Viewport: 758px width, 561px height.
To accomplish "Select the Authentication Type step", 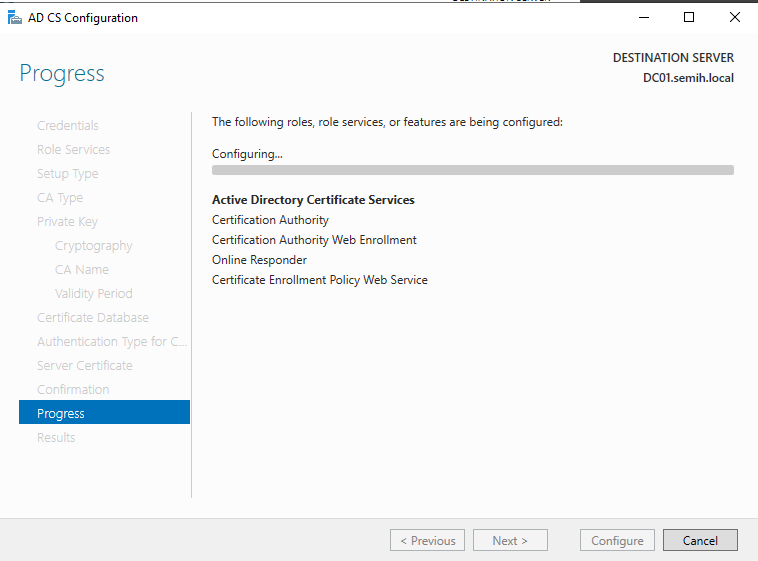I will 112,342.
